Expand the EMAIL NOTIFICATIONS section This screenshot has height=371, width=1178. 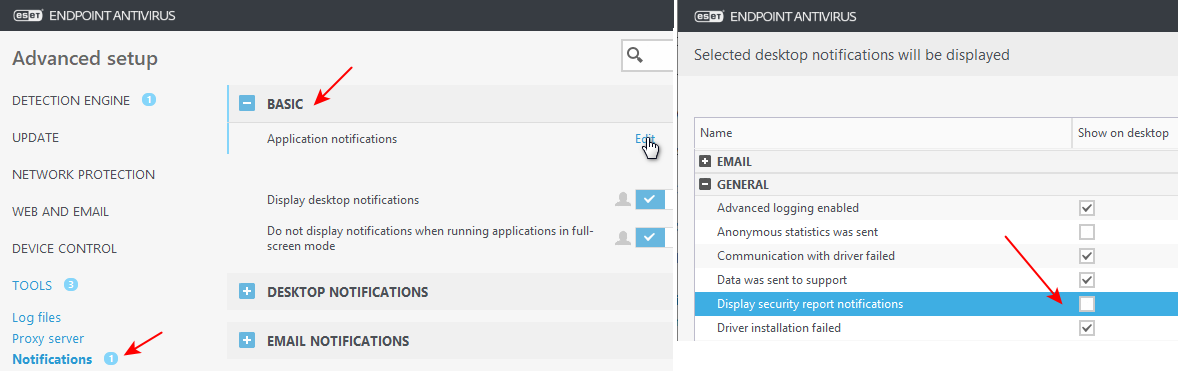247,340
